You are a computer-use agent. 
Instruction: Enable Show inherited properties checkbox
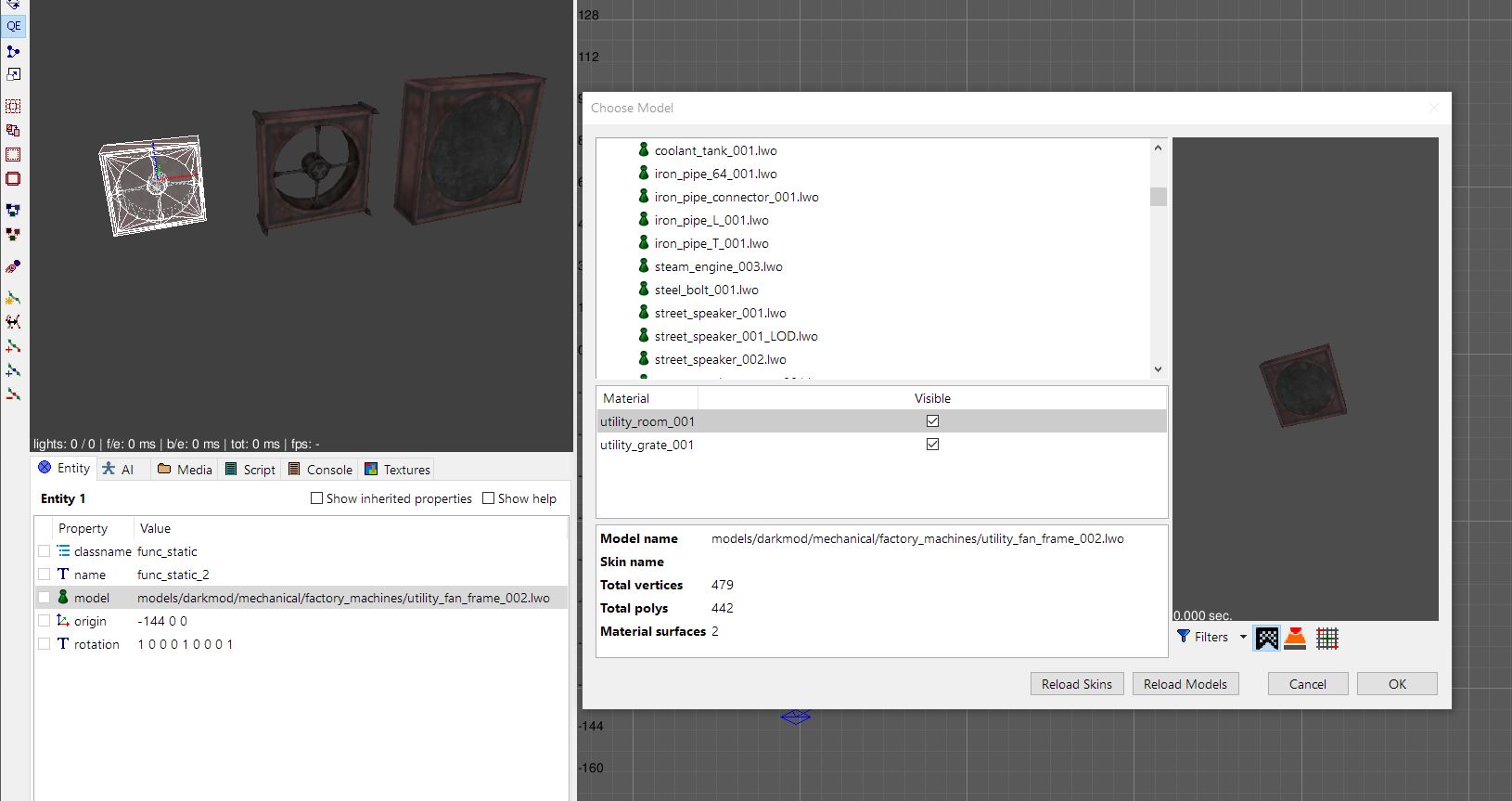316,498
